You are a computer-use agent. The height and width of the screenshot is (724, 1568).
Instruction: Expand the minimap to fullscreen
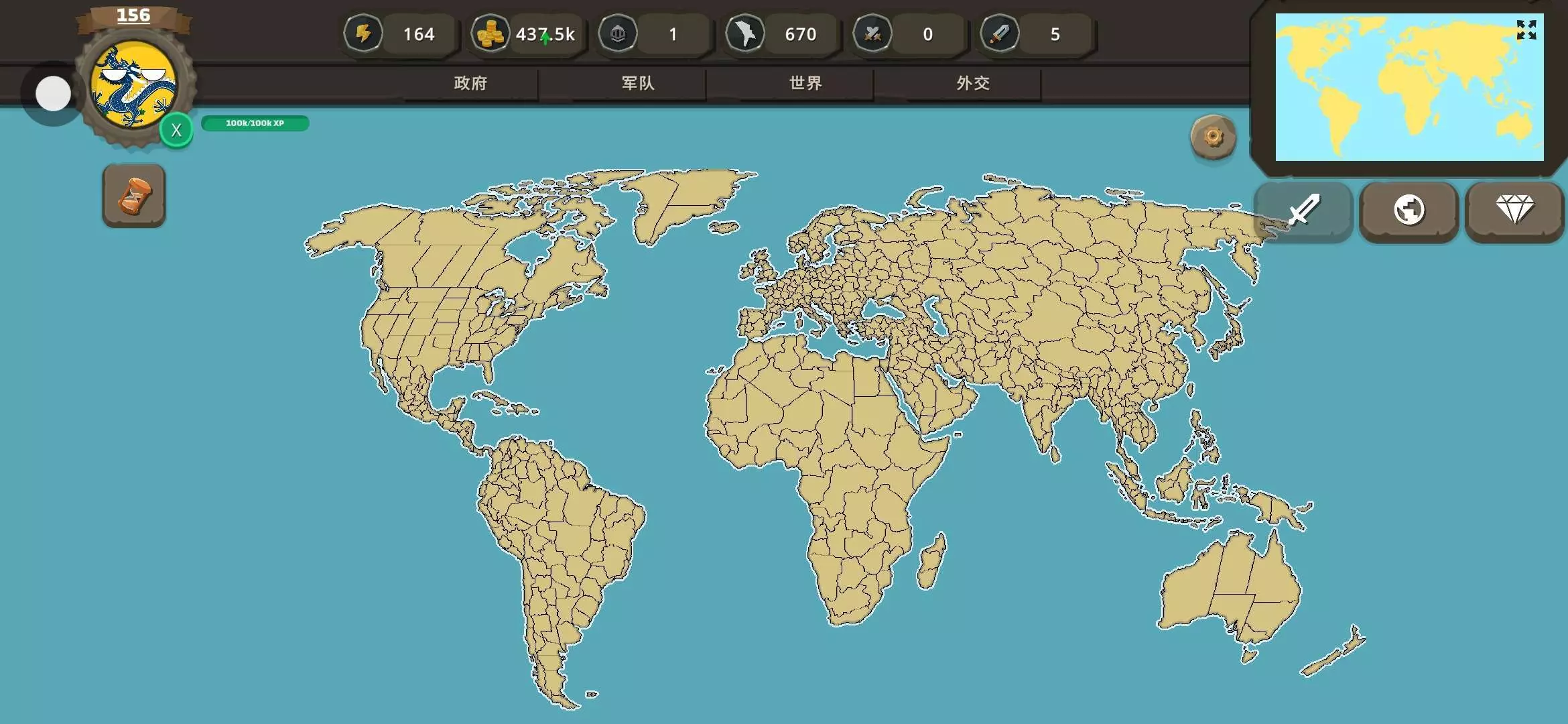point(1526,30)
